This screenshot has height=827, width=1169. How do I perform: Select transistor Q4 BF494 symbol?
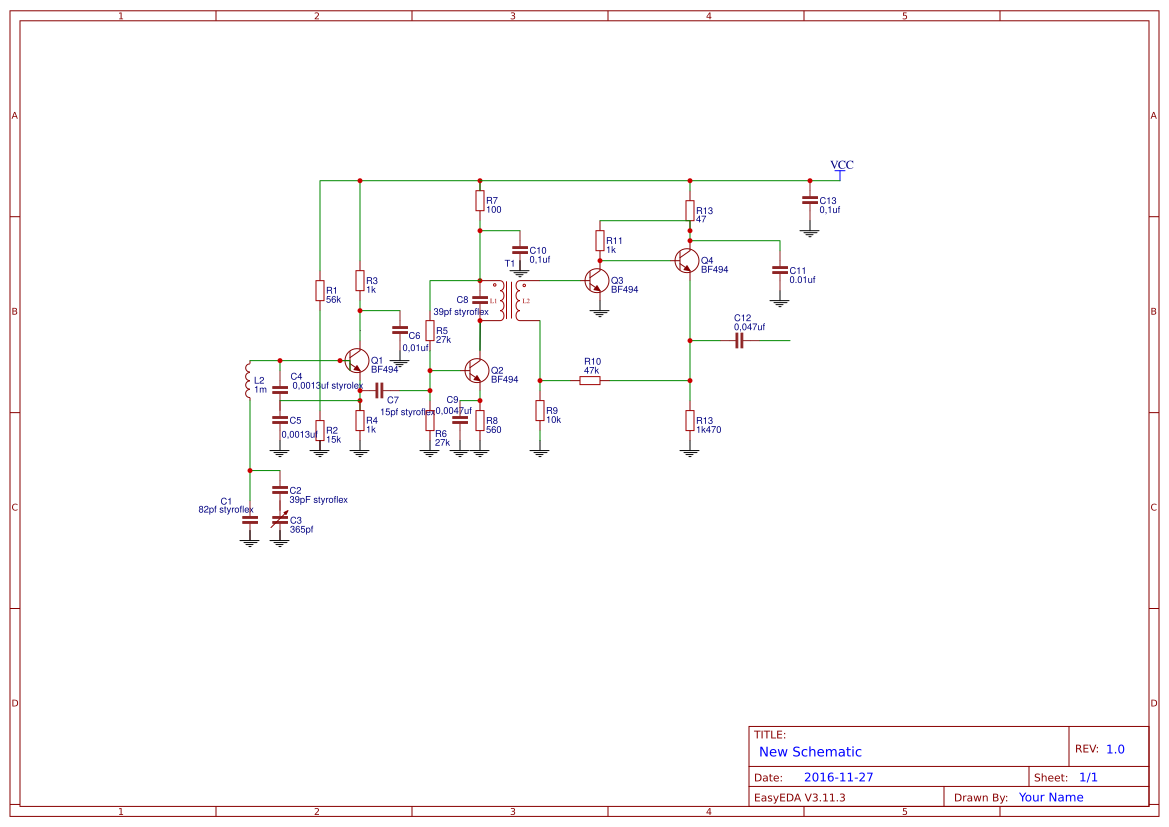[x=687, y=261]
